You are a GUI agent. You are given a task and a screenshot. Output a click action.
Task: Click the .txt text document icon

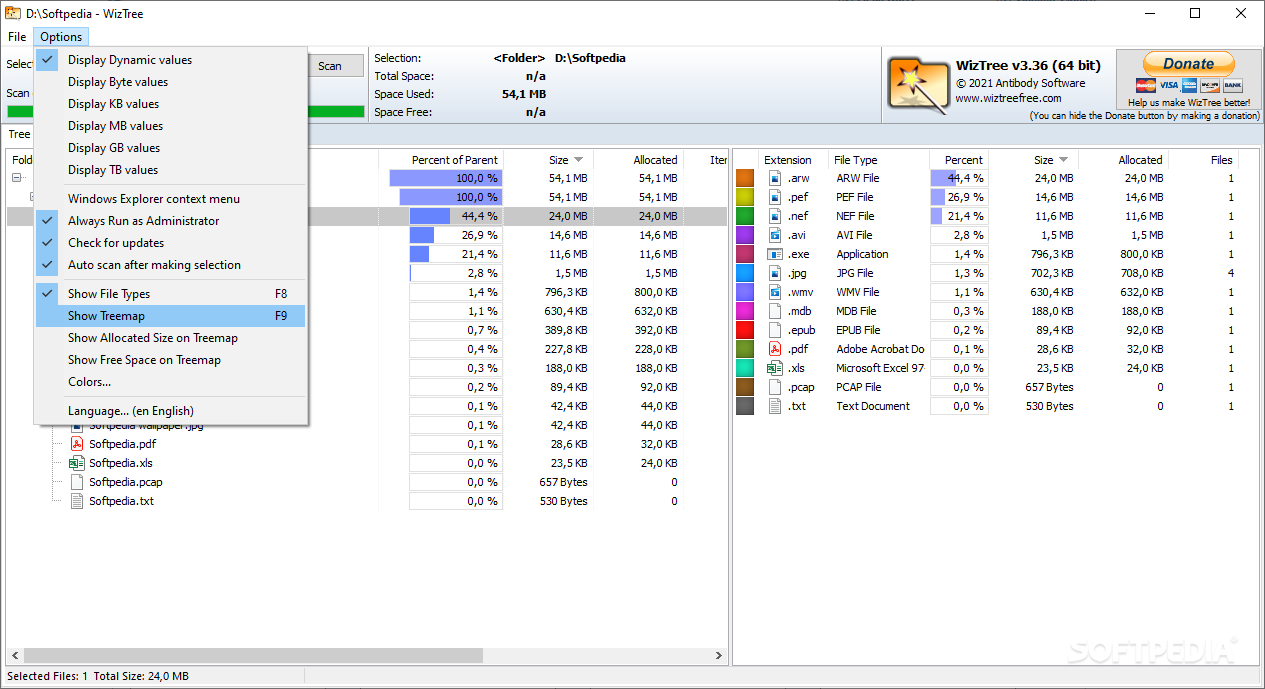[x=774, y=406]
